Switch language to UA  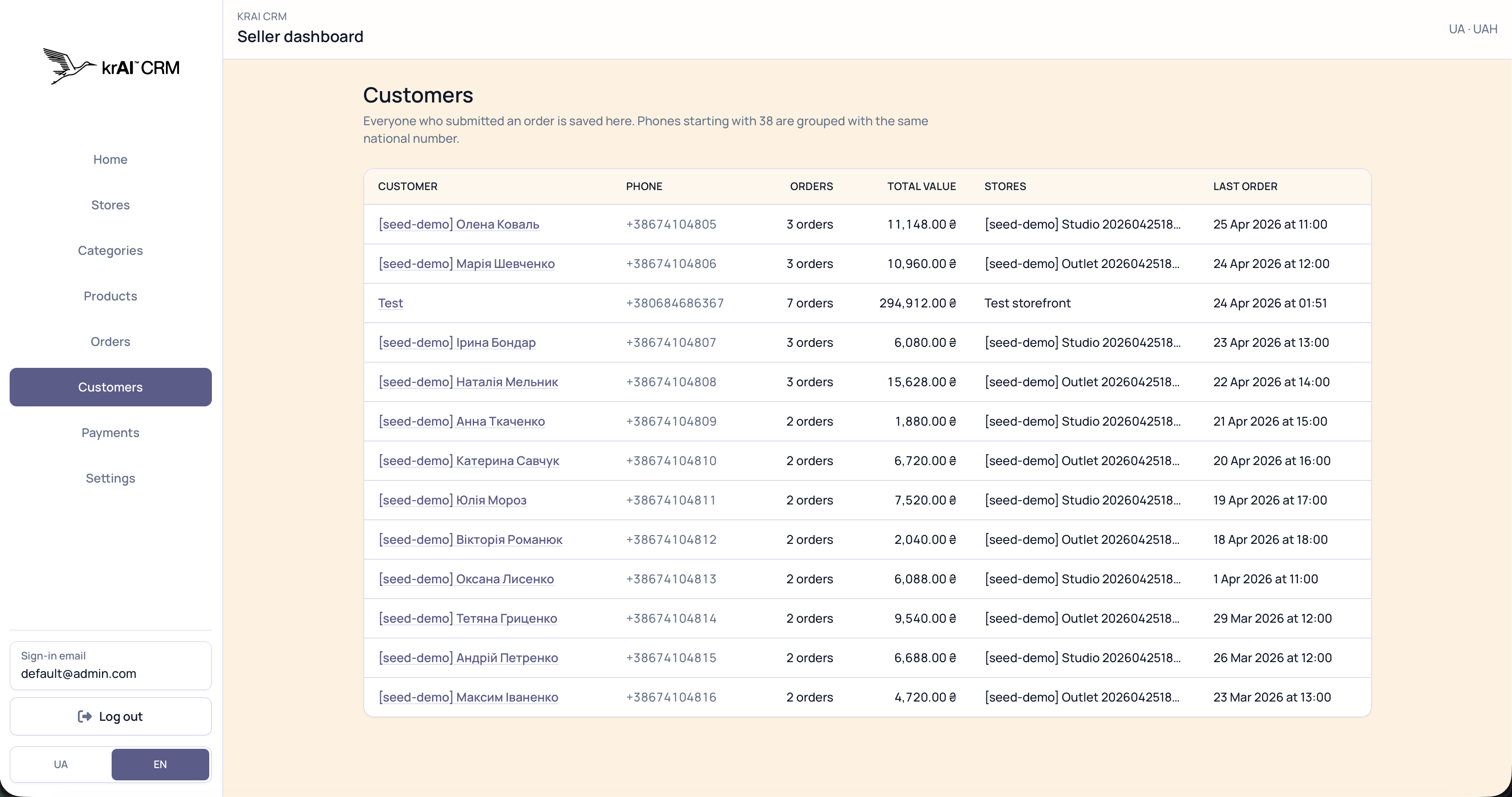click(x=60, y=764)
